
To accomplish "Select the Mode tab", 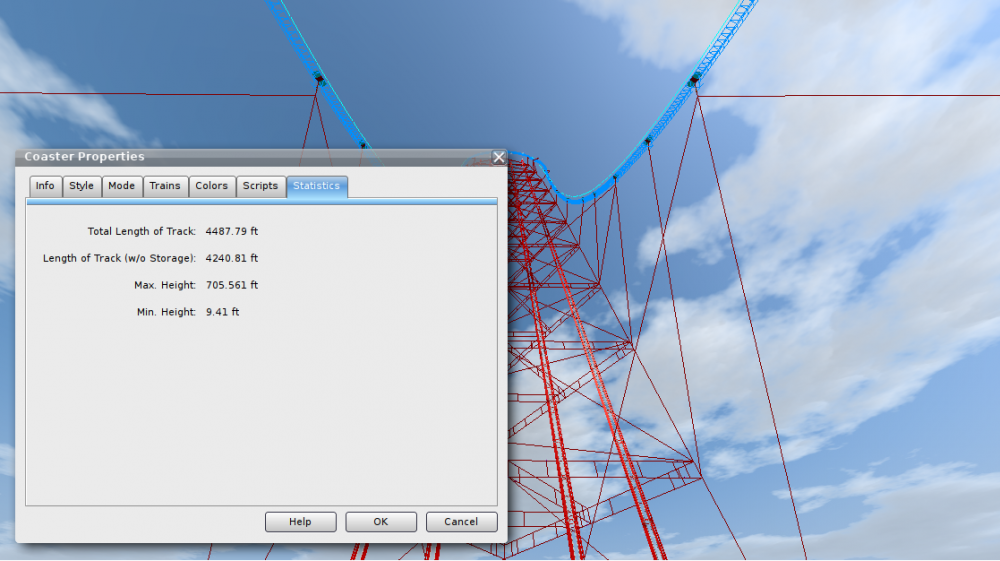I will tap(121, 186).
